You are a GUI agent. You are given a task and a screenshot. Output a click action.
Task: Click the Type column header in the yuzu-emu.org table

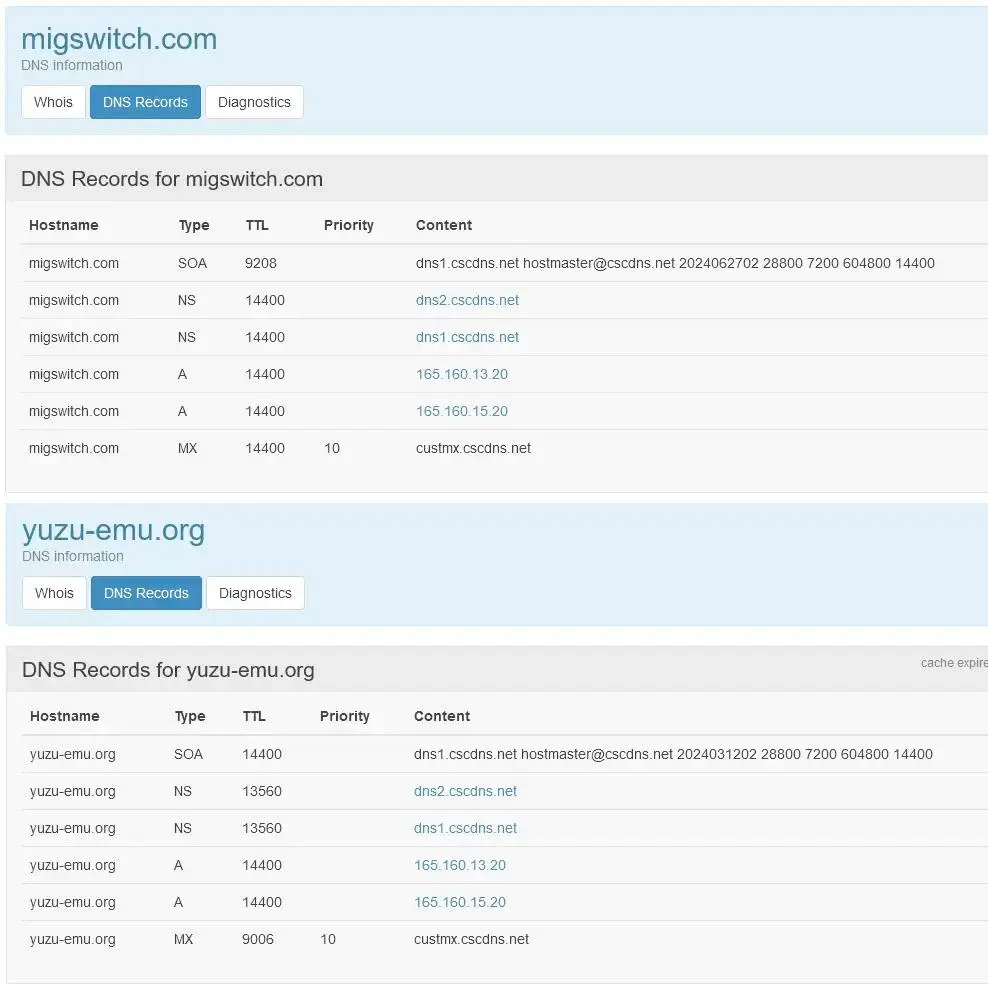pyautogui.click(x=190, y=716)
